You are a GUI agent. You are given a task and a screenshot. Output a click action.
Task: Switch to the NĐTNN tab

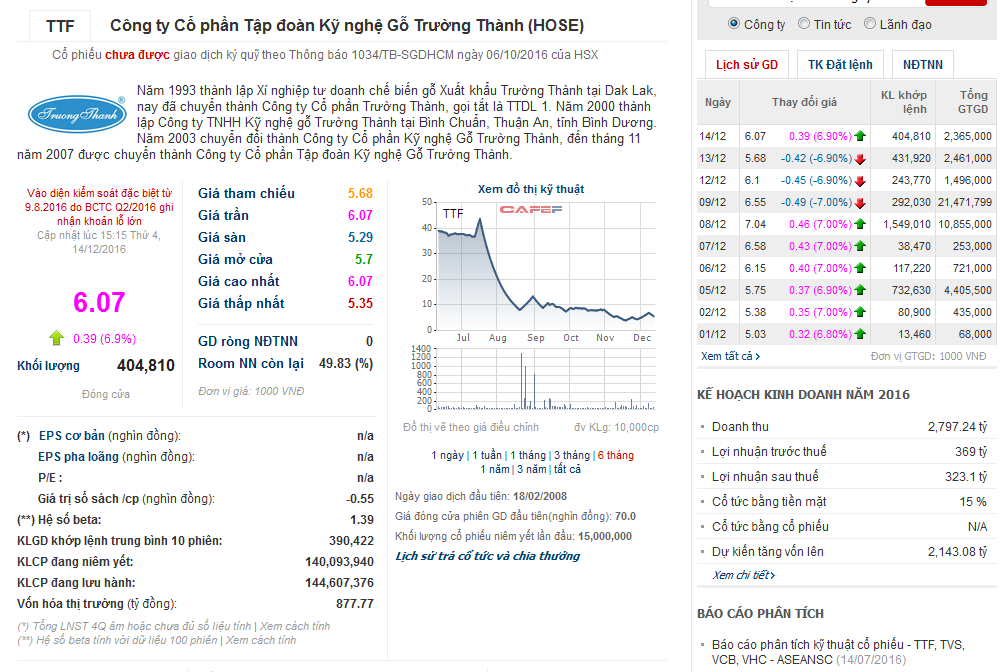[923, 65]
